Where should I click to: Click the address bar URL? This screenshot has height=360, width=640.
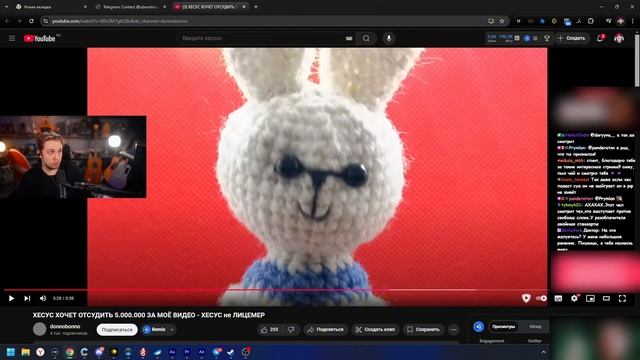click(x=120, y=21)
